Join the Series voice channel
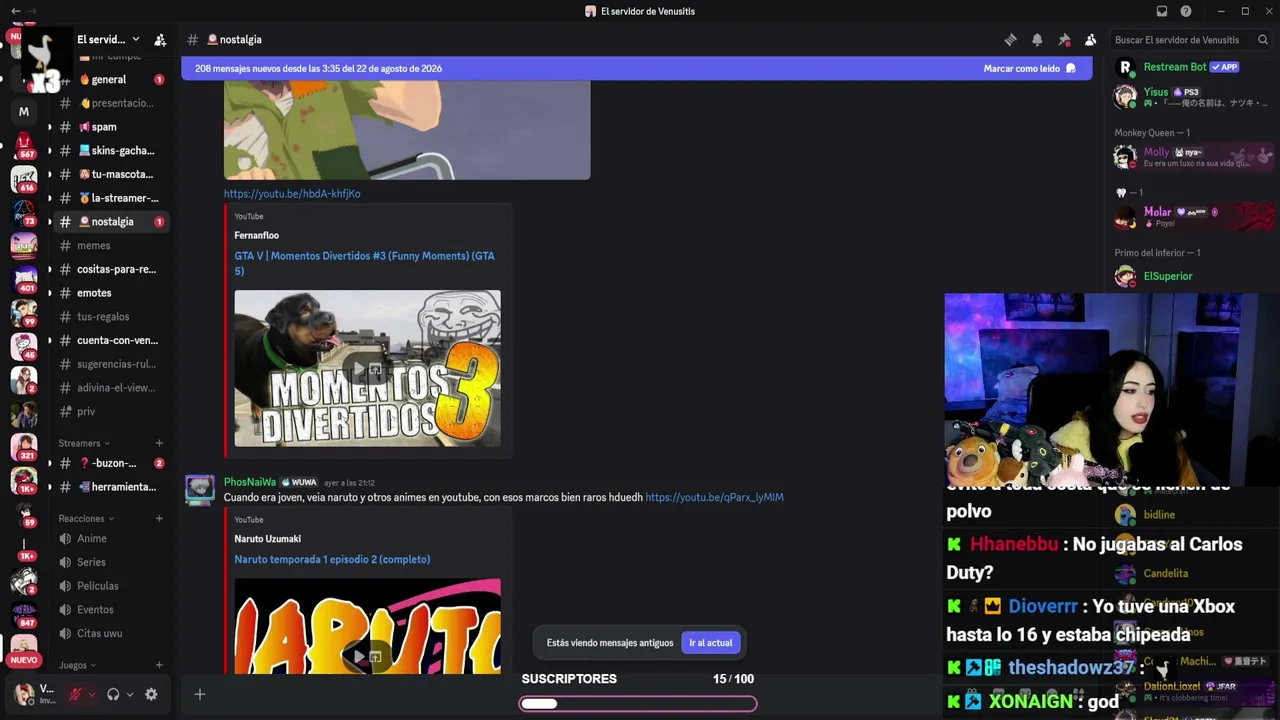Viewport: 1280px width, 720px height. pos(111,562)
